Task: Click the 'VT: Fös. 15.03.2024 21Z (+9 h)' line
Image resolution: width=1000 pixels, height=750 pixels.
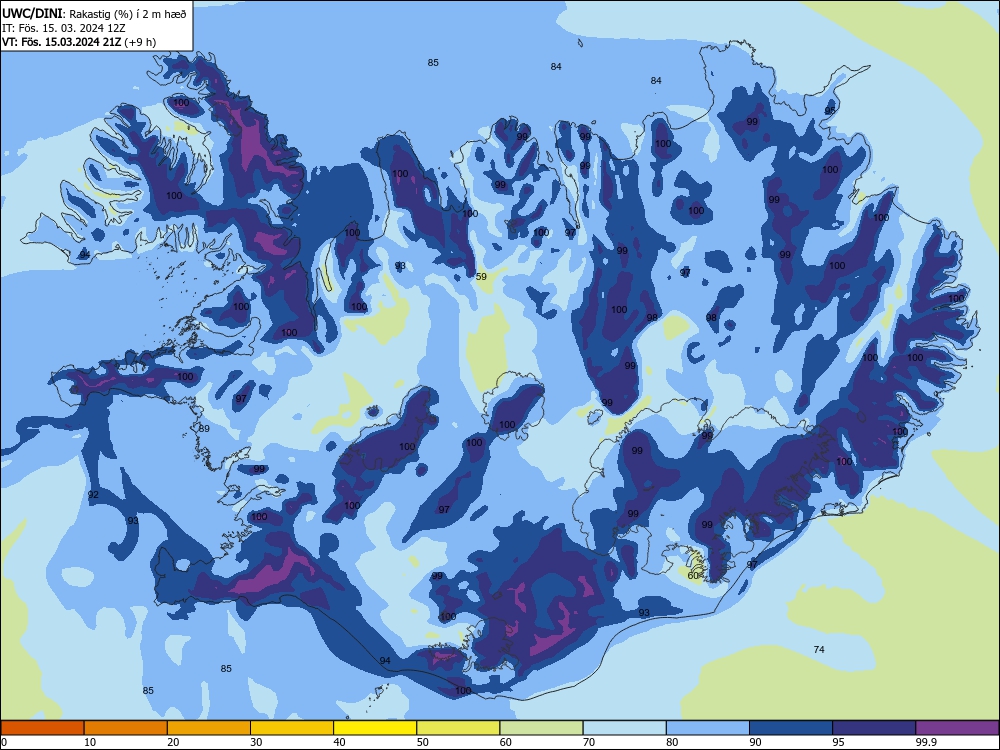Action: tap(79, 42)
